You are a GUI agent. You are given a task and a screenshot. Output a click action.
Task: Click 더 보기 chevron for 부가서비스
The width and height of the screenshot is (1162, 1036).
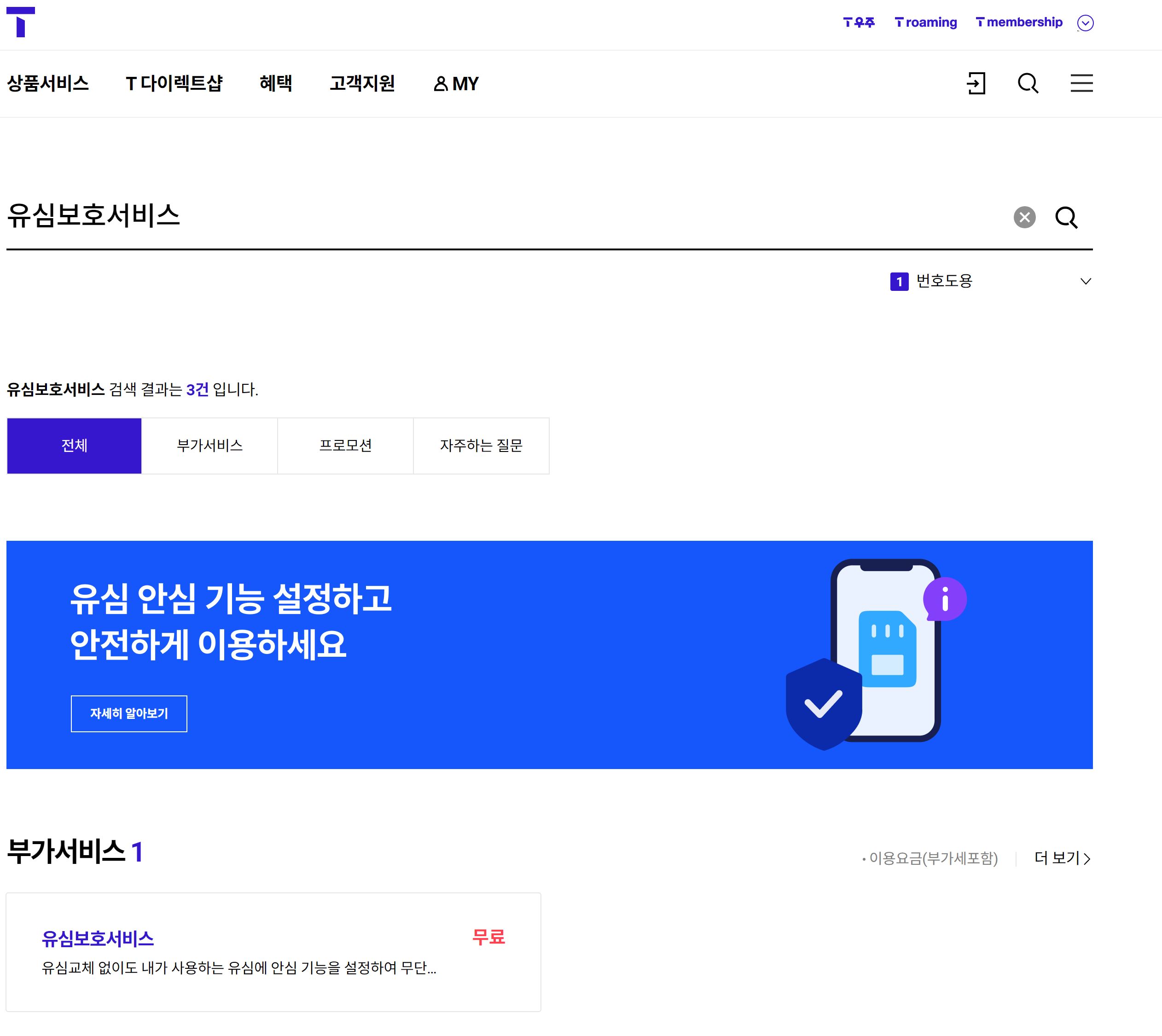pos(1062,858)
